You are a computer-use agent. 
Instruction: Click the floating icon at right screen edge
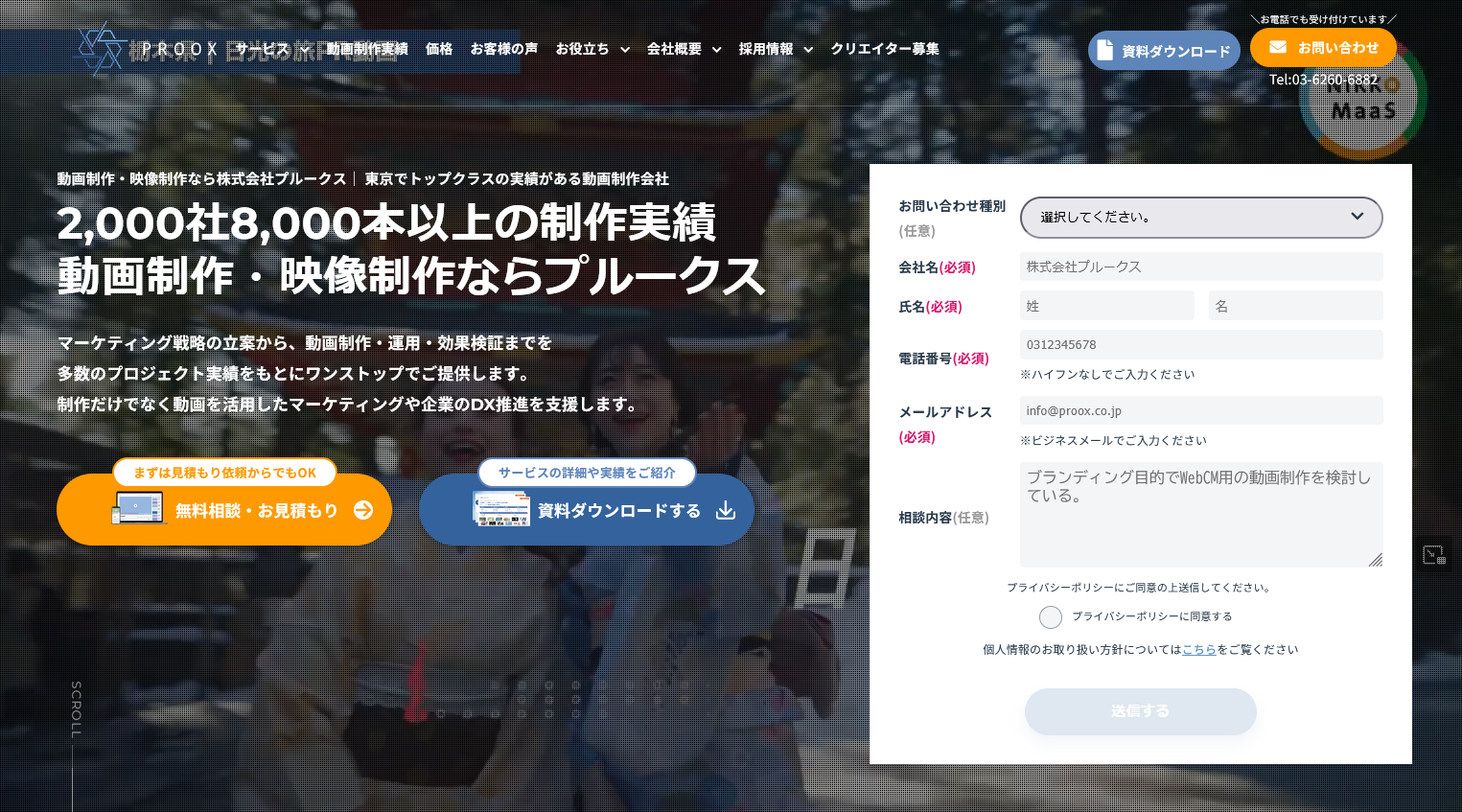pyautogui.click(x=1433, y=554)
